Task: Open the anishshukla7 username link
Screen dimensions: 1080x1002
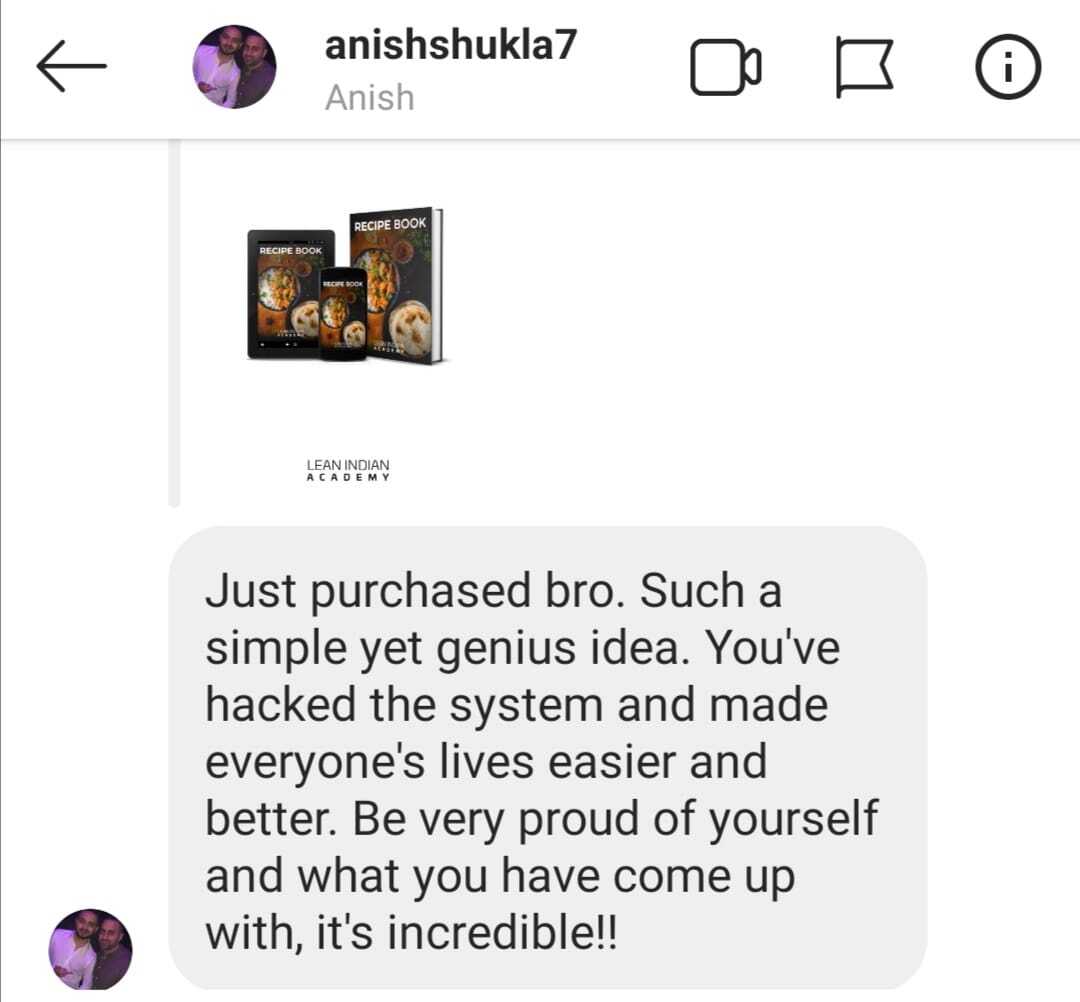Action: (x=450, y=45)
